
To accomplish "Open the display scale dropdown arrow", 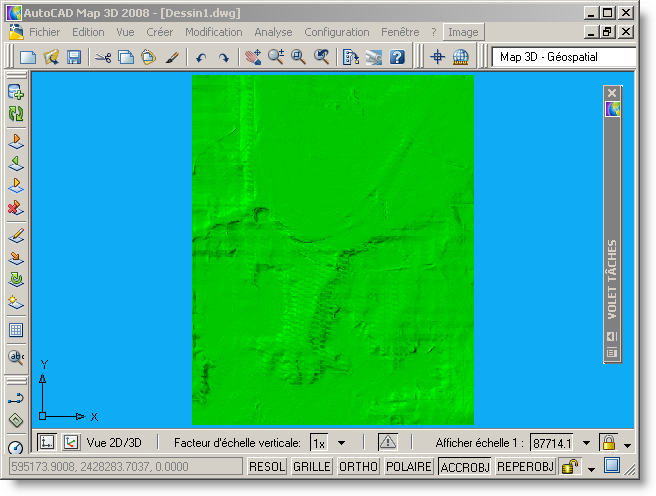I will click(586, 443).
